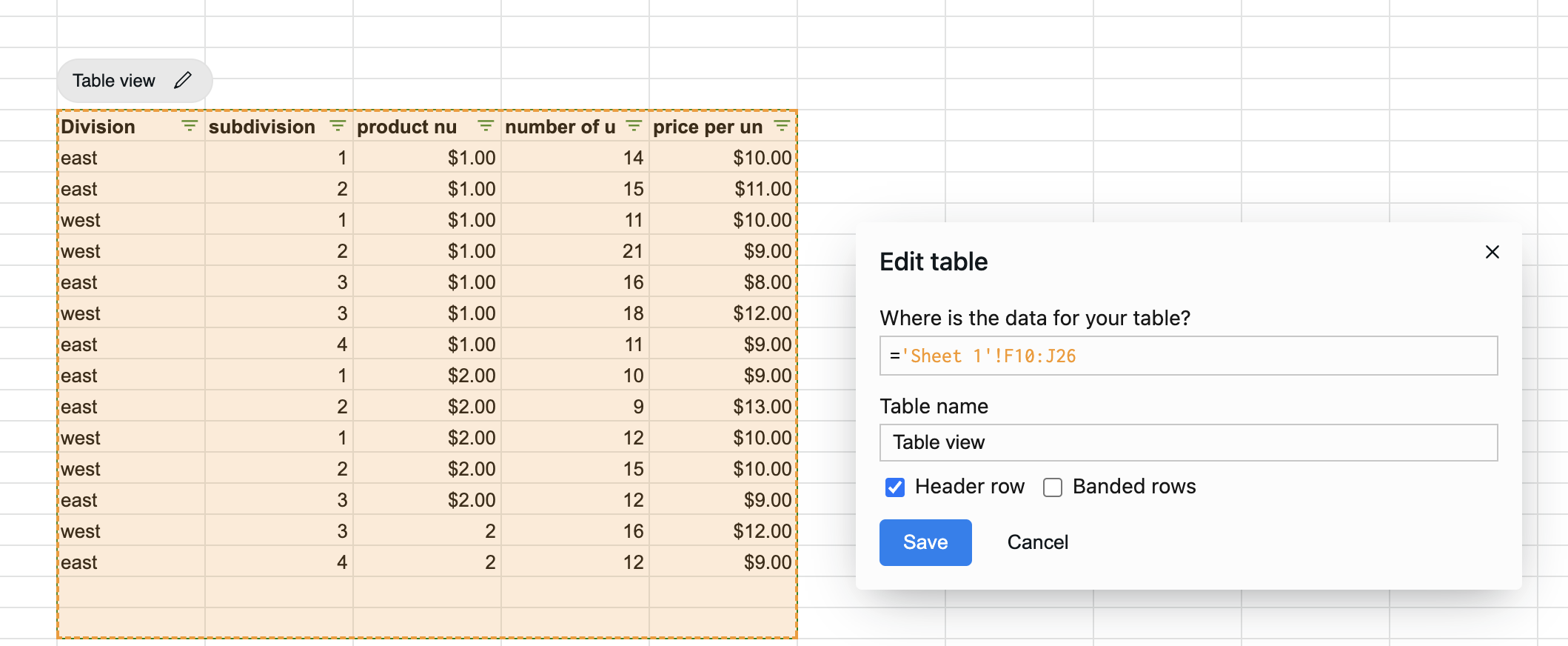Open the subdivision column filter icon
Image resolution: width=1568 pixels, height=646 pixels.
click(338, 126)
